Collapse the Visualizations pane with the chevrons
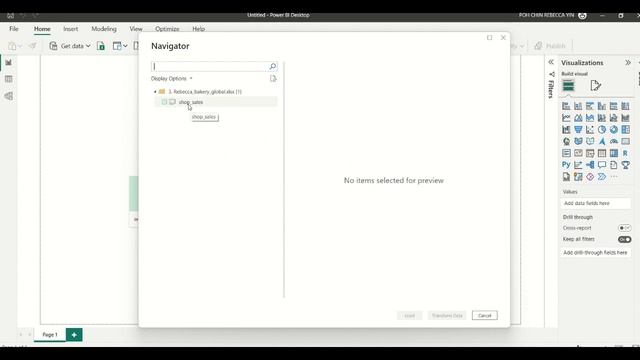This screenshot has height=360, width=640. 628,63
